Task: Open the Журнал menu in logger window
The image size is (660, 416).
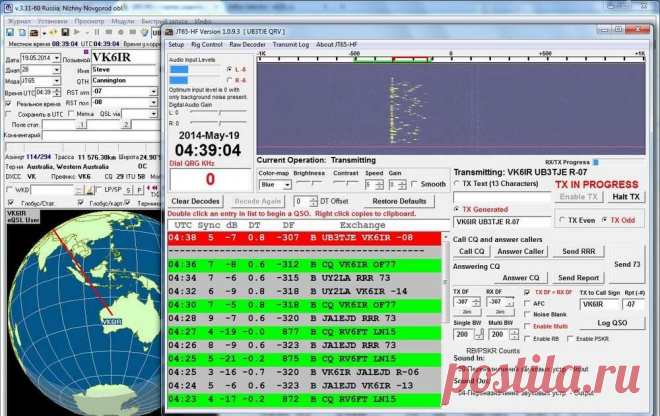Action: [x=19, y=21]
